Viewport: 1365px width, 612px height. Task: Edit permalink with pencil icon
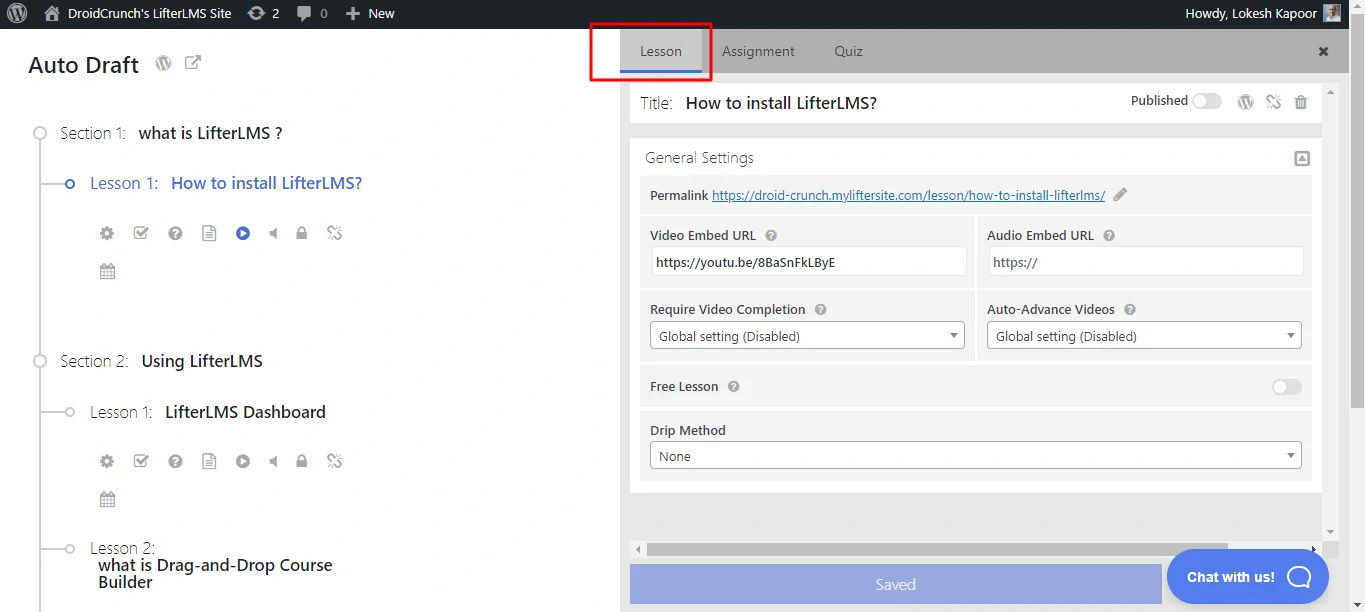(x=1120, y=195)
